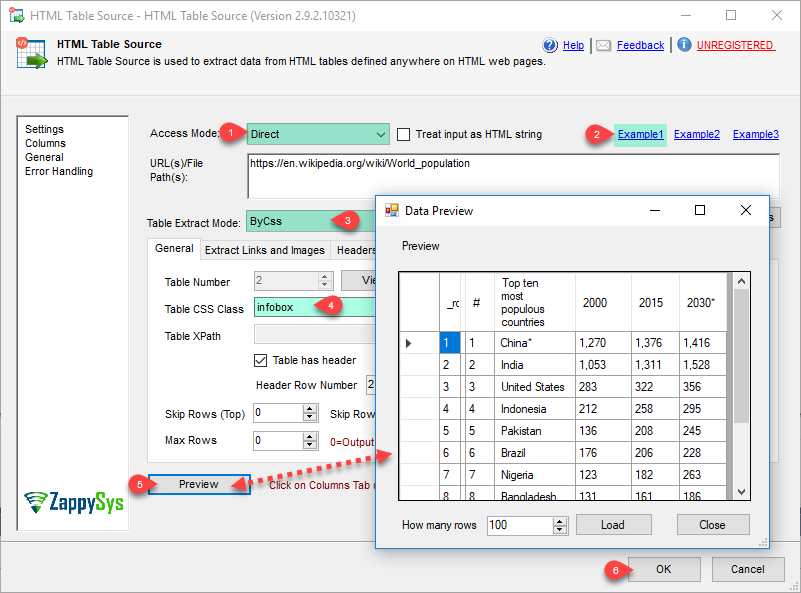Decrease How many rows spinner
This screenshot has width=801, height=593.
click(560, 530)
